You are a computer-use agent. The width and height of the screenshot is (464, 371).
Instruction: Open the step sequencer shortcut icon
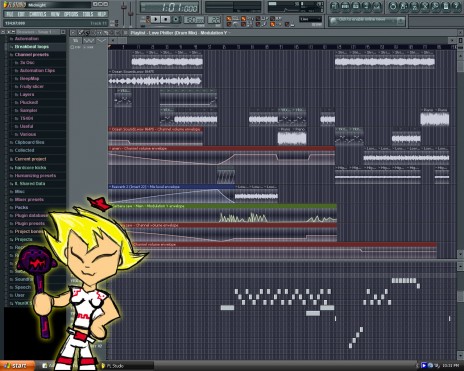pos(345,6)
